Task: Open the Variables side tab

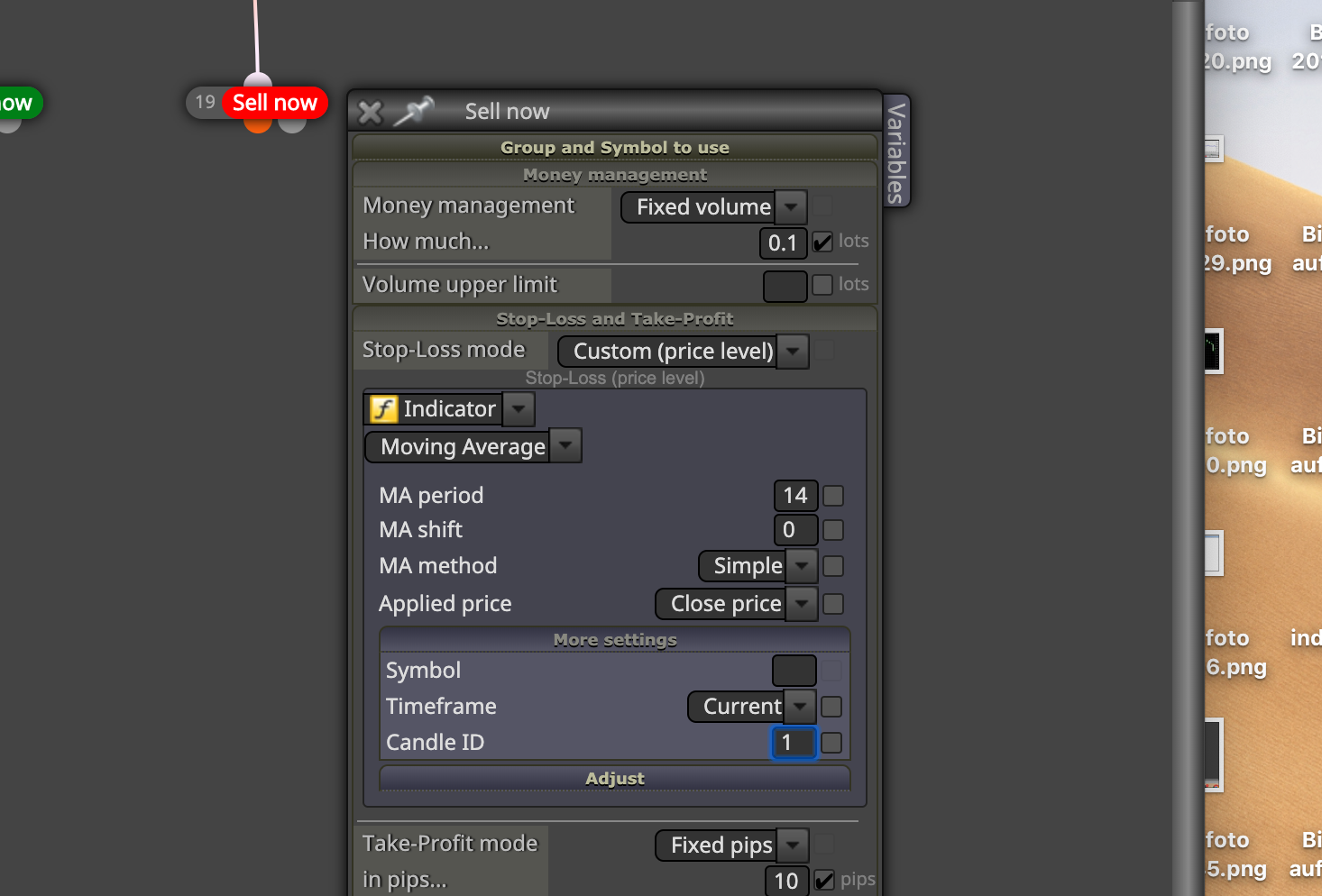Action: [895, 151]
